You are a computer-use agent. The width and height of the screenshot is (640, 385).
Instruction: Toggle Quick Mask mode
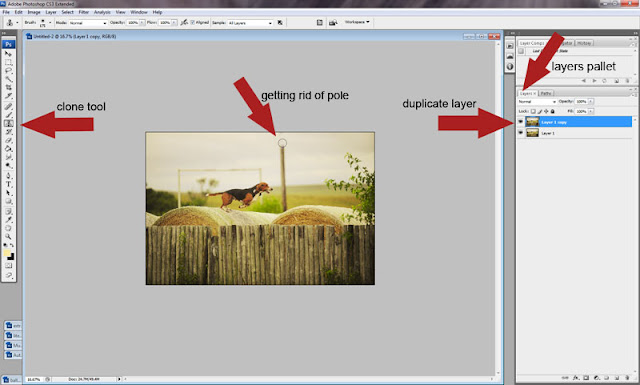click(8, 266)
